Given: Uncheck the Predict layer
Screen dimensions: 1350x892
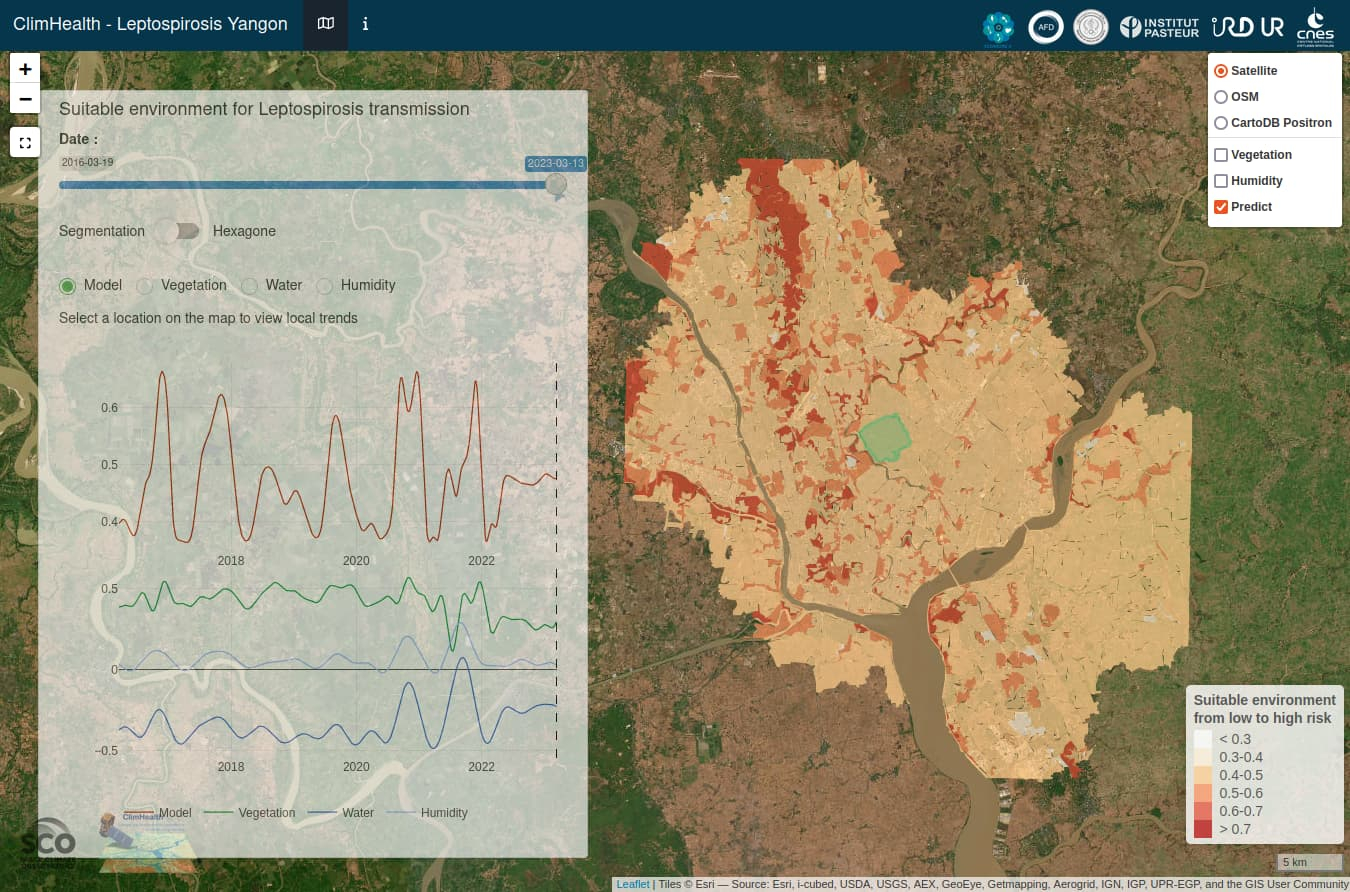Looking at the screenshot, I should coord(1221,207).
